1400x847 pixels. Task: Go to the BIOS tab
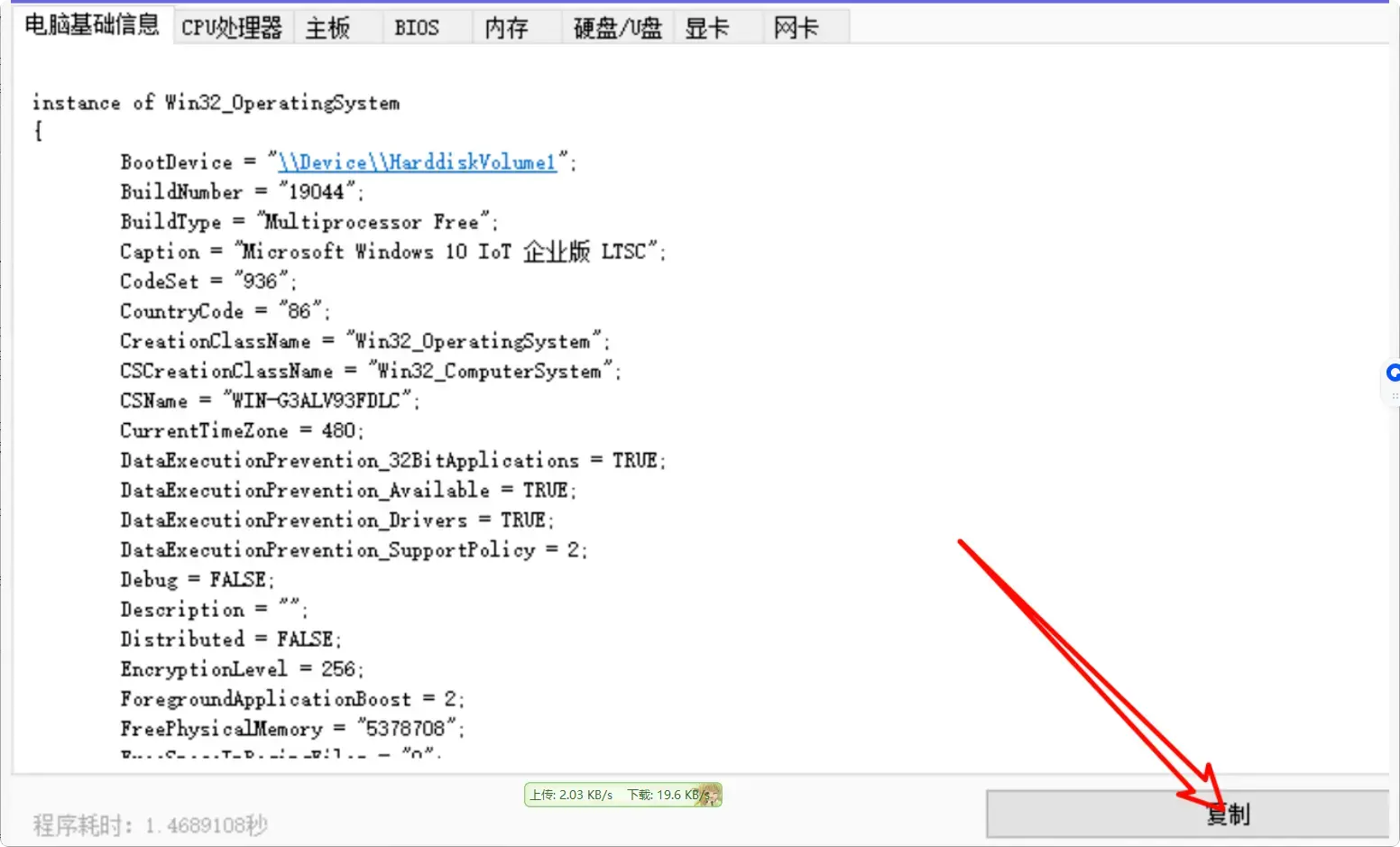417,28
